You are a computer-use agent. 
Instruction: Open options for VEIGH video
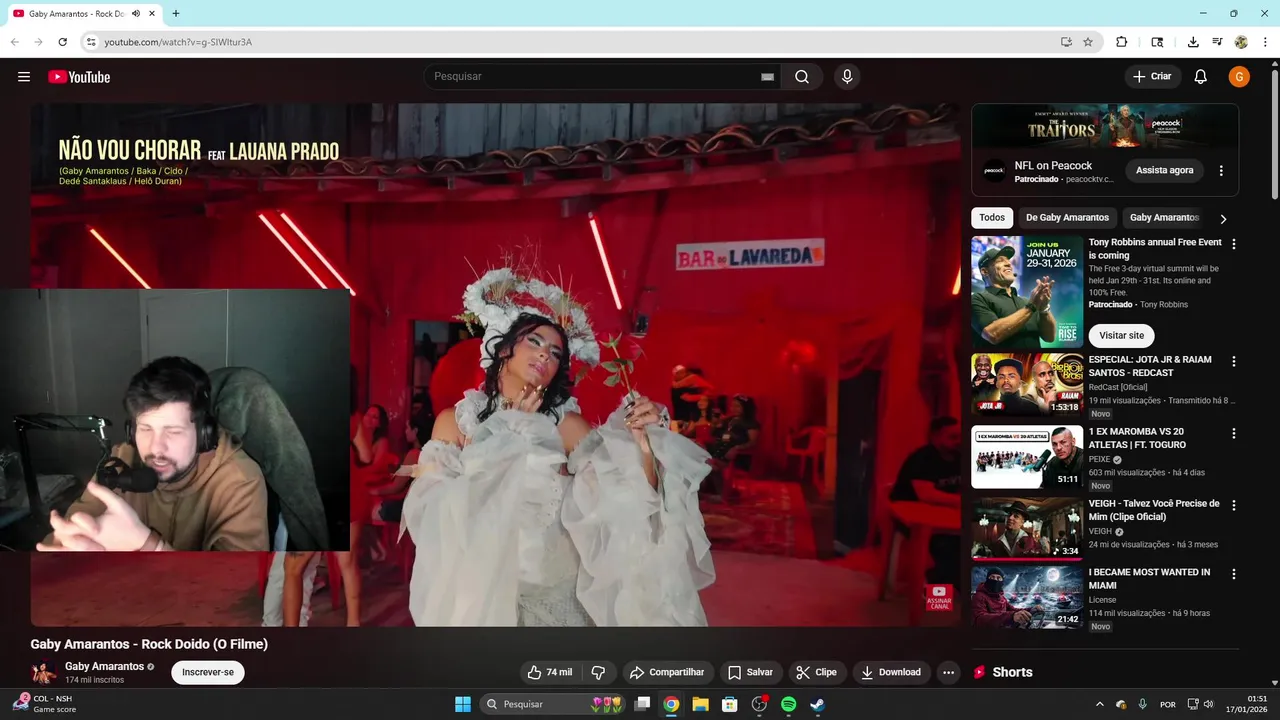point(1233,505)
